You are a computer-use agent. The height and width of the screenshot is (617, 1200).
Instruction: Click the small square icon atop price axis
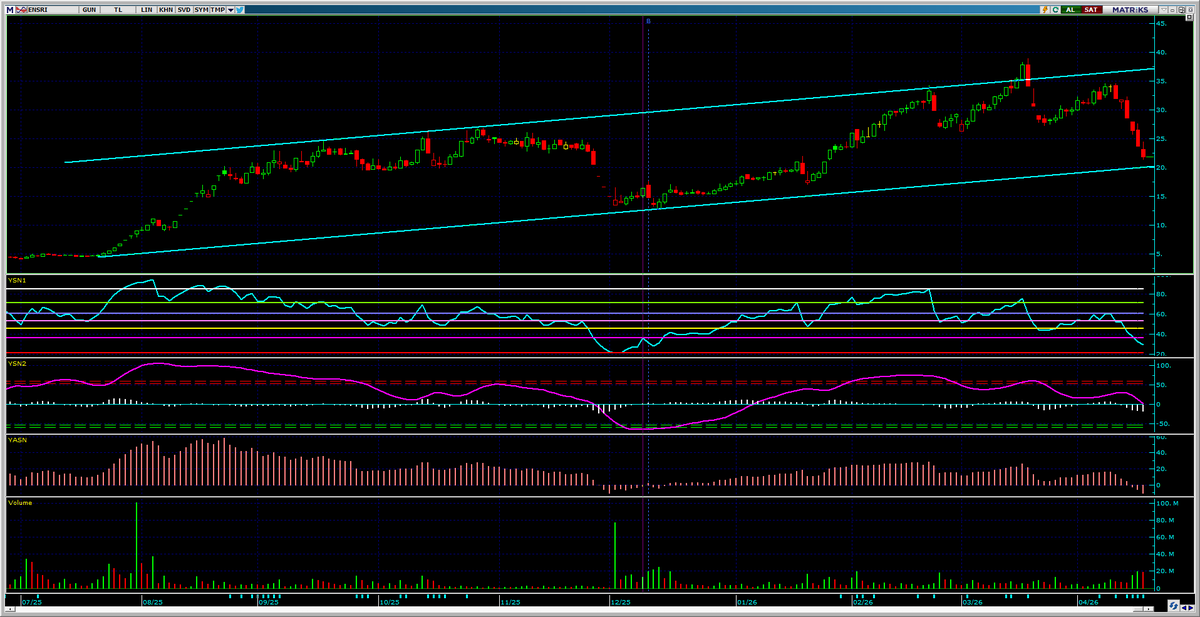point(1189,17)
